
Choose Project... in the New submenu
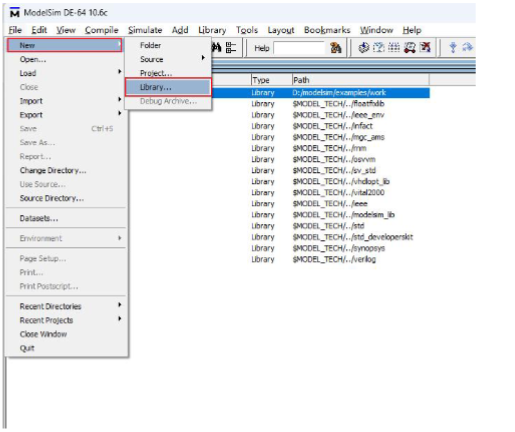[x=168, y=73]
